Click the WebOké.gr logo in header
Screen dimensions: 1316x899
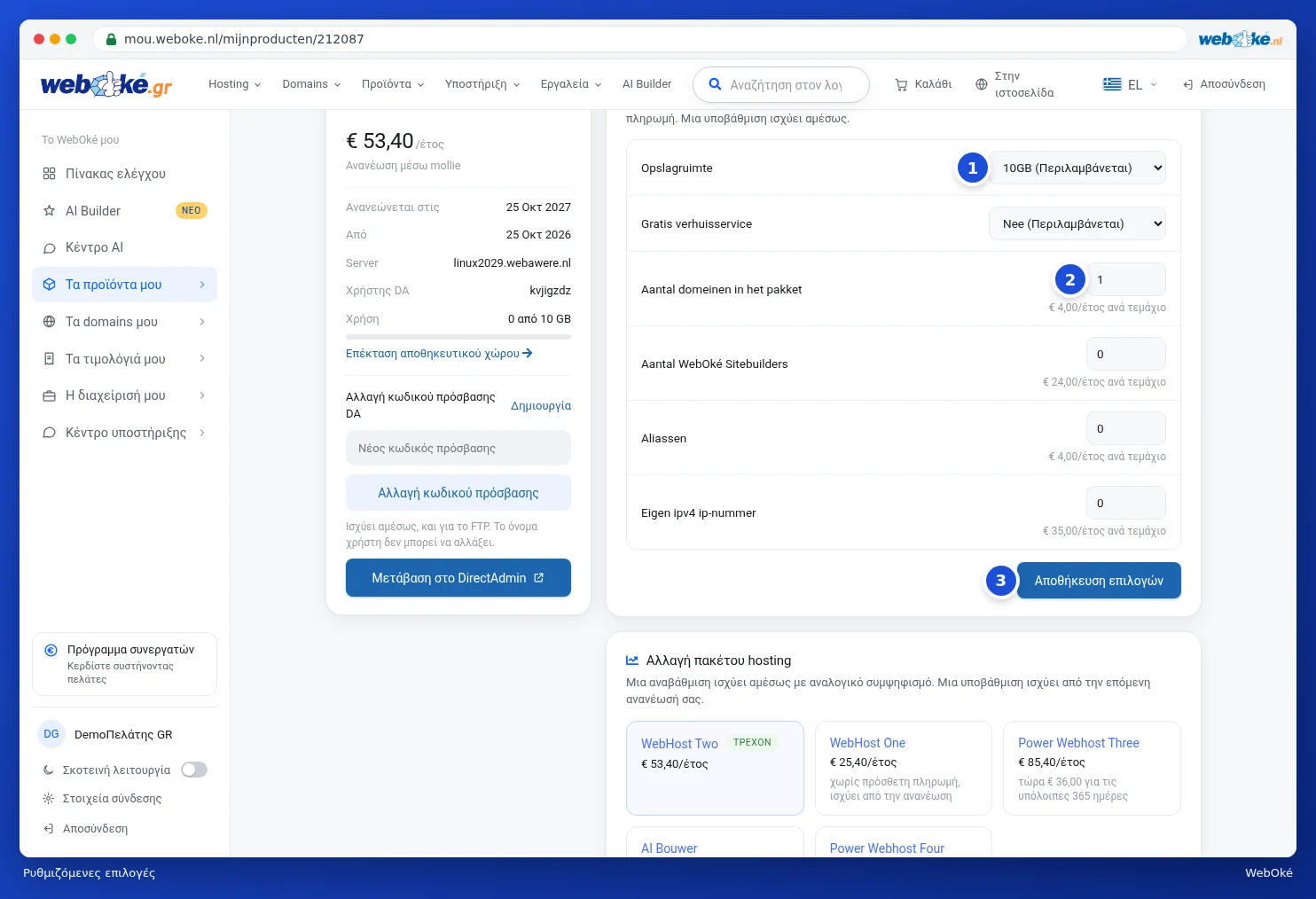tap(106, 84)
